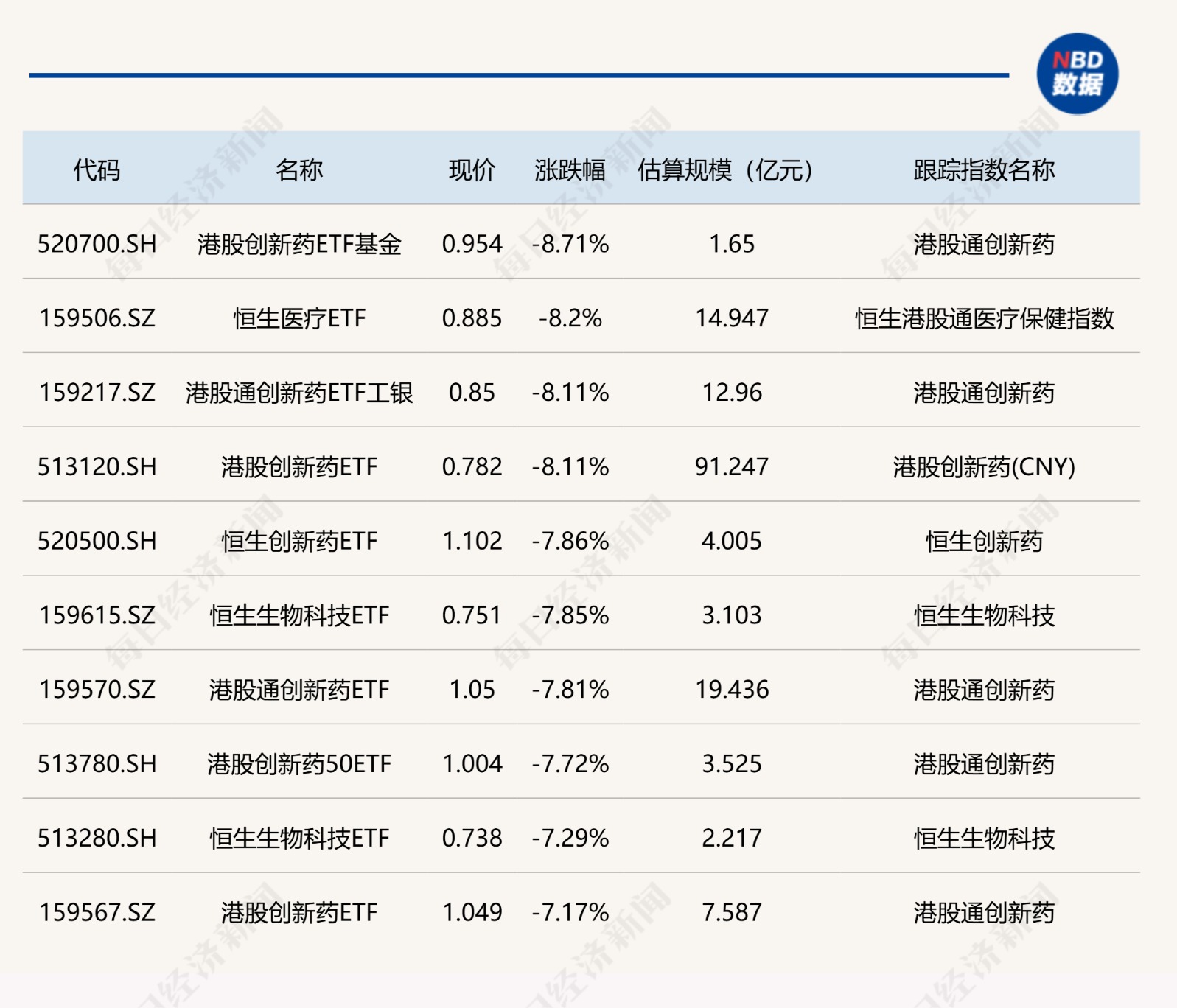Select the 港股创新药(CNY) index name

pos(984,467)
